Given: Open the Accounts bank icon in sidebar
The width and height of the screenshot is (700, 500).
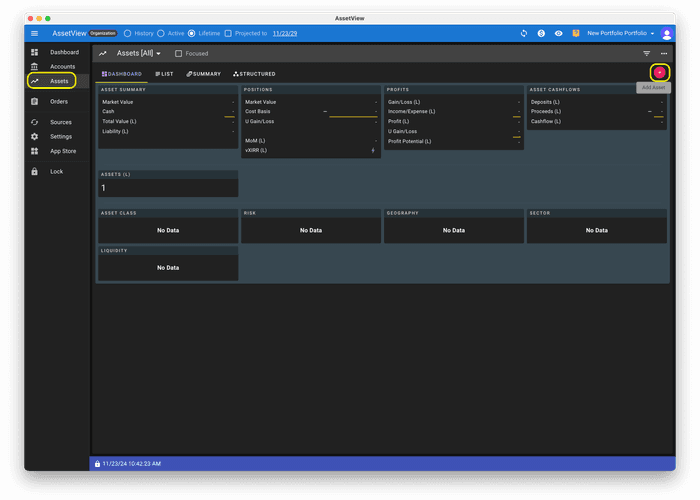Looking at the screenshot, I should [35, 66].
